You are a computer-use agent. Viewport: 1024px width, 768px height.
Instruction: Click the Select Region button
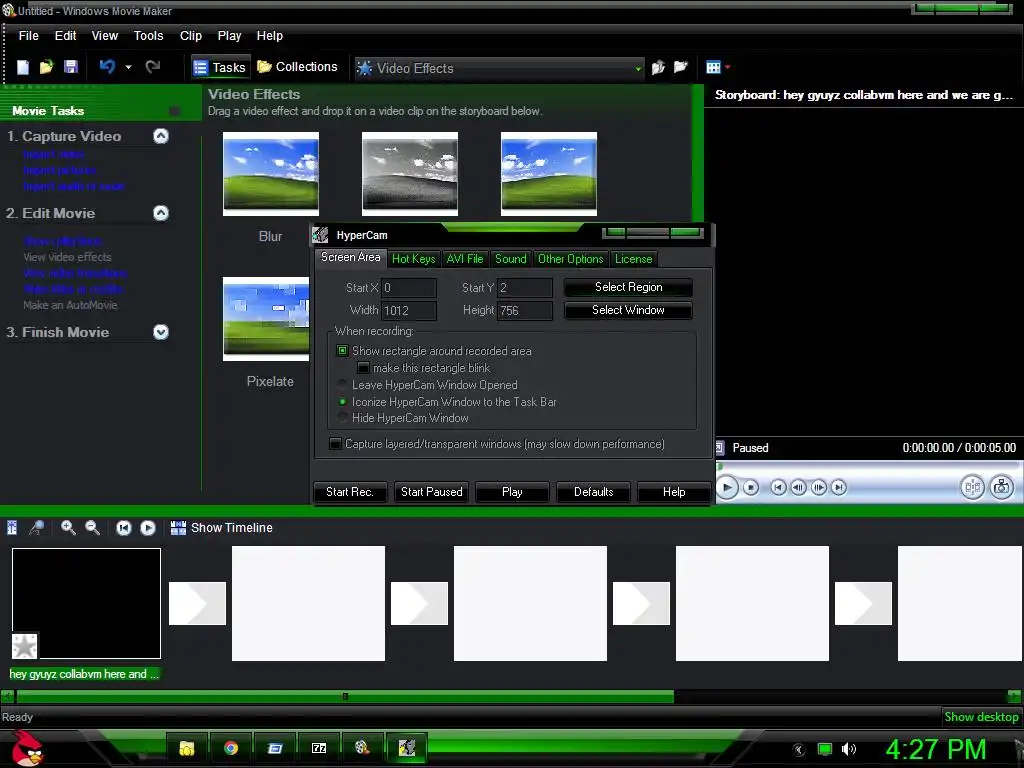(x=628, y=287)
